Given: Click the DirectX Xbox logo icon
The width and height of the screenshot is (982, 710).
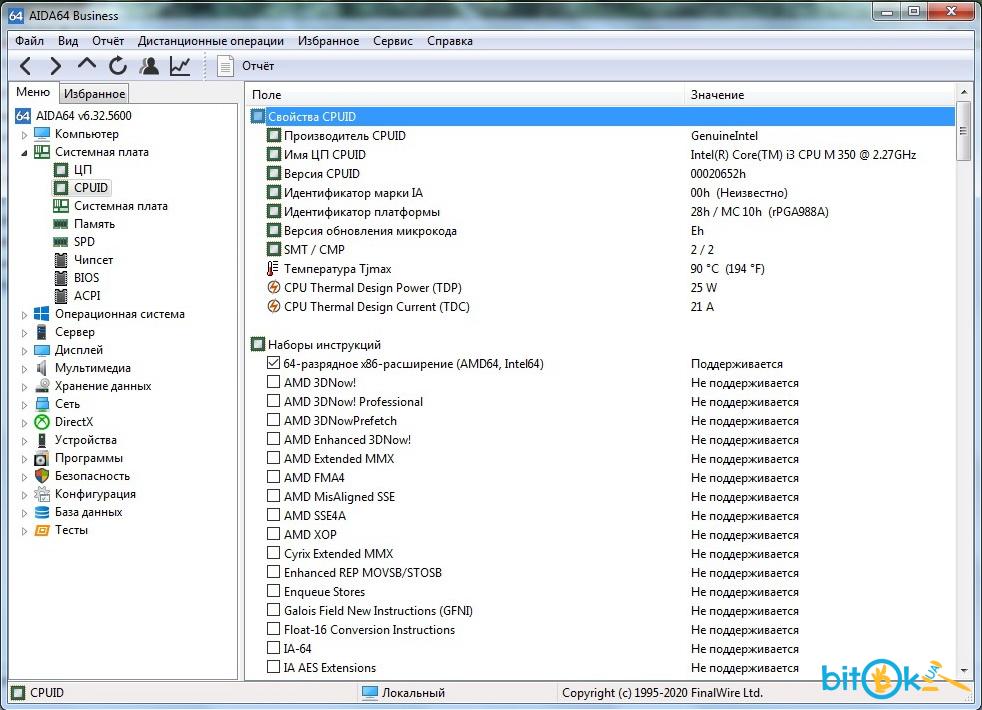Looking at the screenshot, I should 42,422.
